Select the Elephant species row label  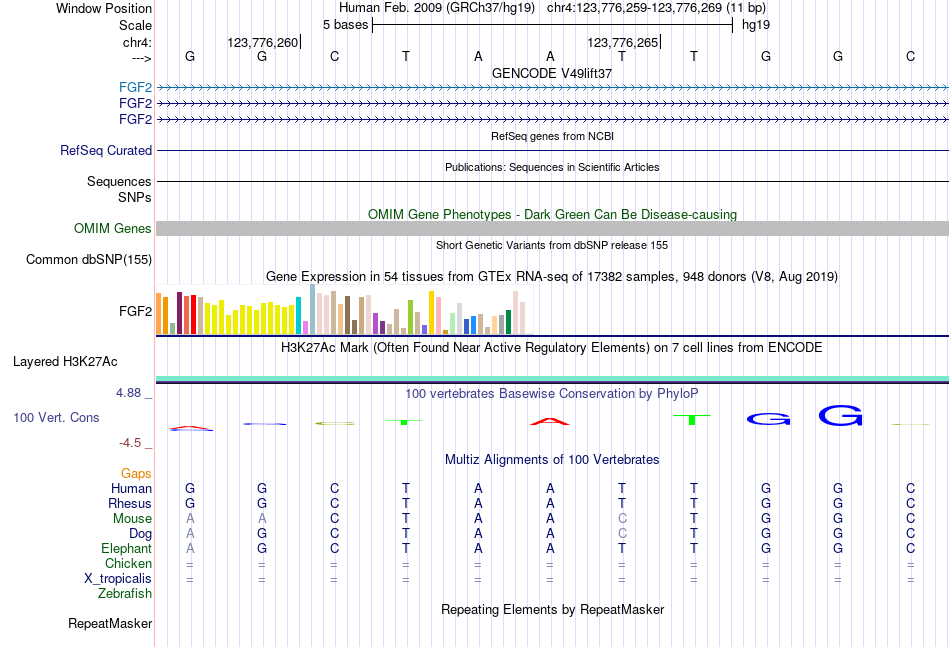(x=126, y=548)
